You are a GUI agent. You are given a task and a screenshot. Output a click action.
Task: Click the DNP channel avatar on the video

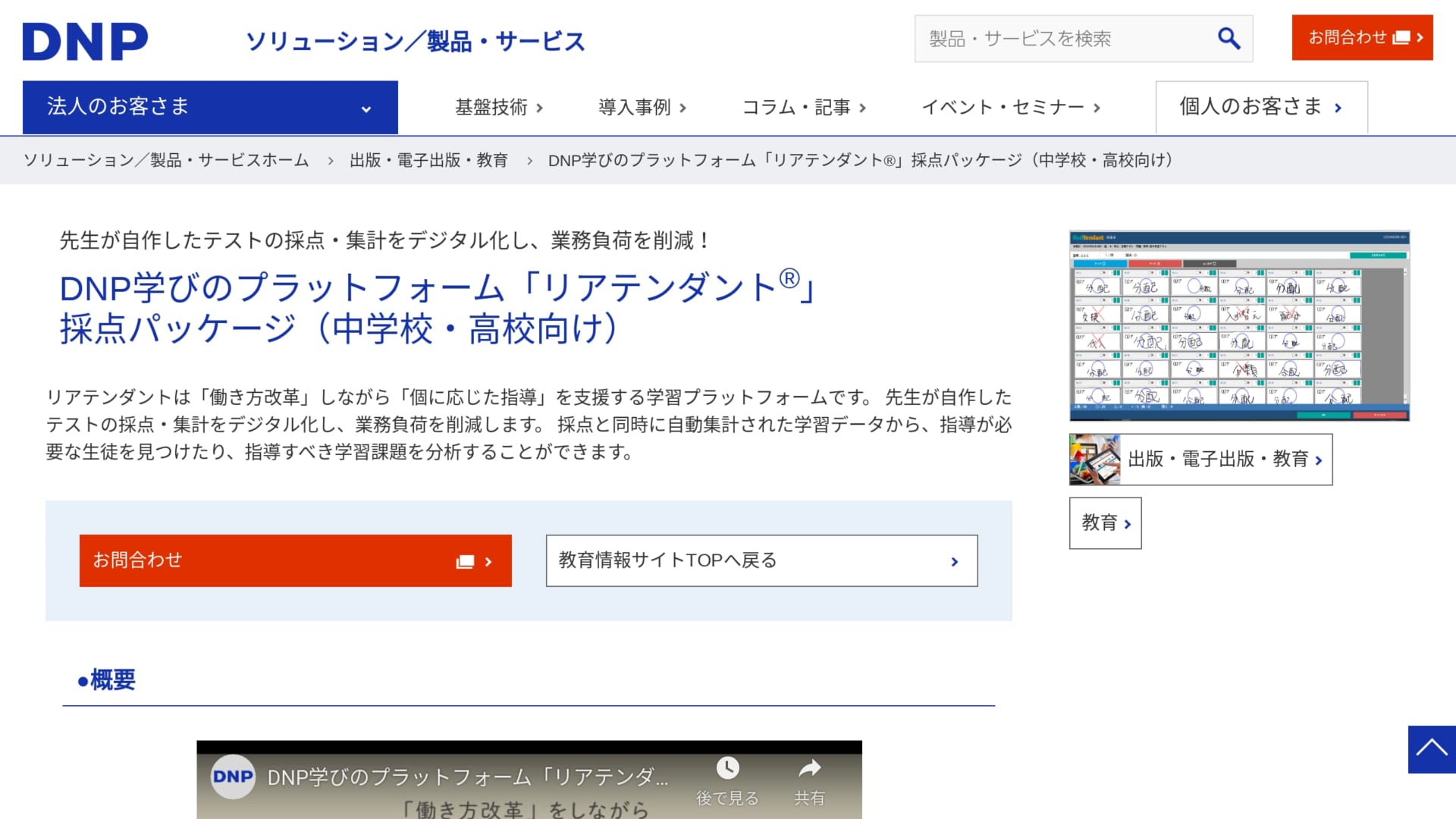point(233,777)
